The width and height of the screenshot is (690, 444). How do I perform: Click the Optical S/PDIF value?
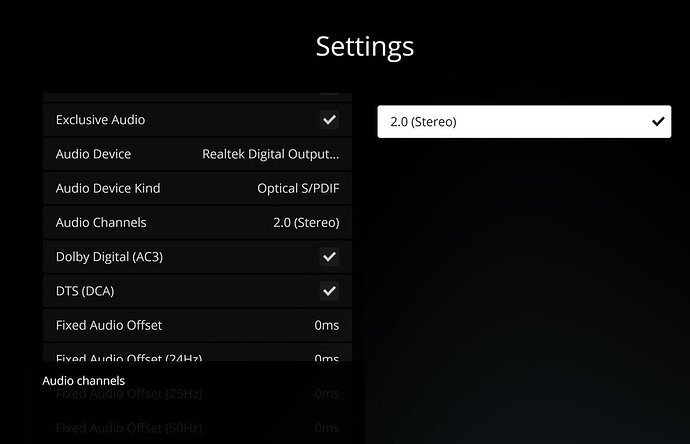pyautogui.click(x=298, y=188)
